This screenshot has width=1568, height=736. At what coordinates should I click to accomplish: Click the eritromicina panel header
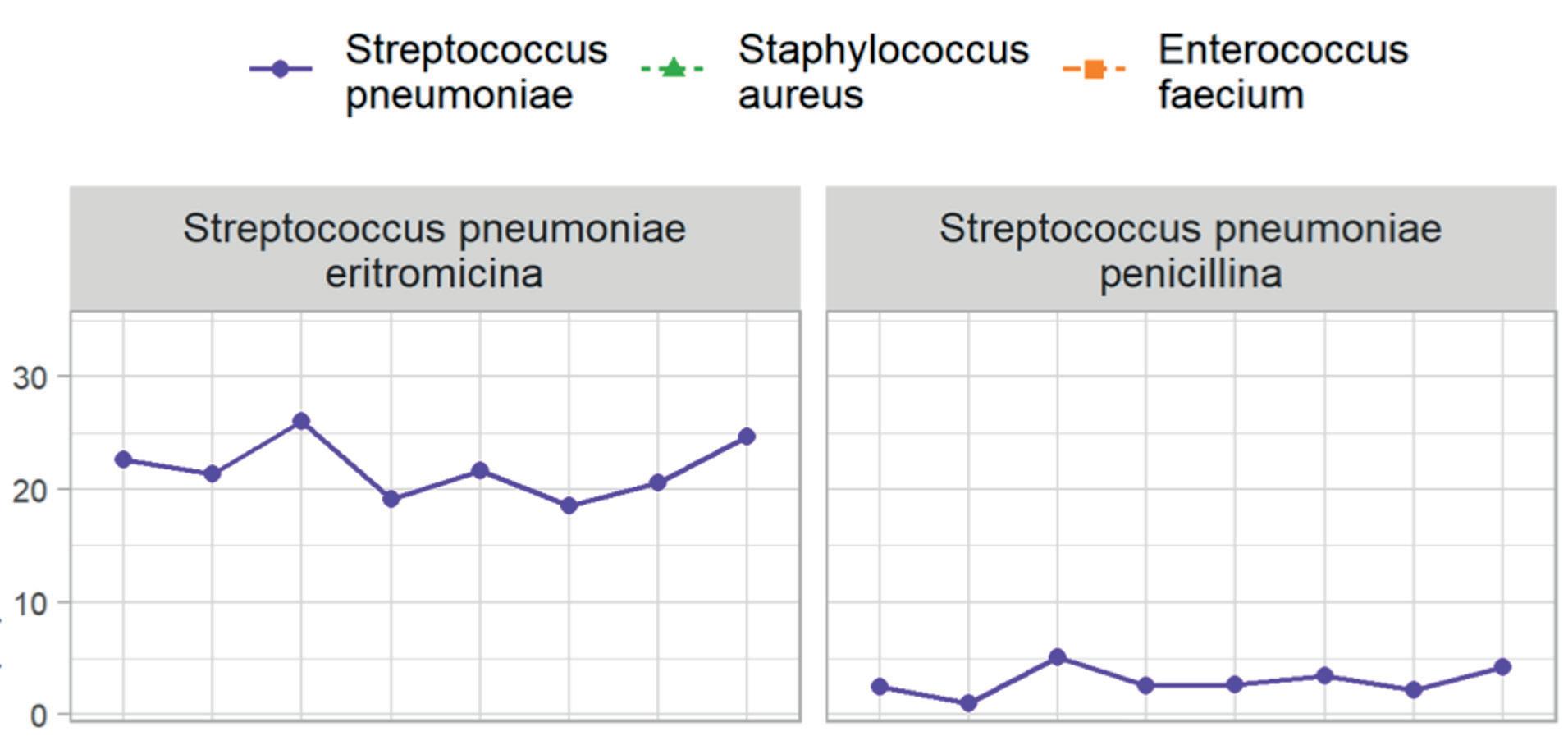click(x=435, y=249)
